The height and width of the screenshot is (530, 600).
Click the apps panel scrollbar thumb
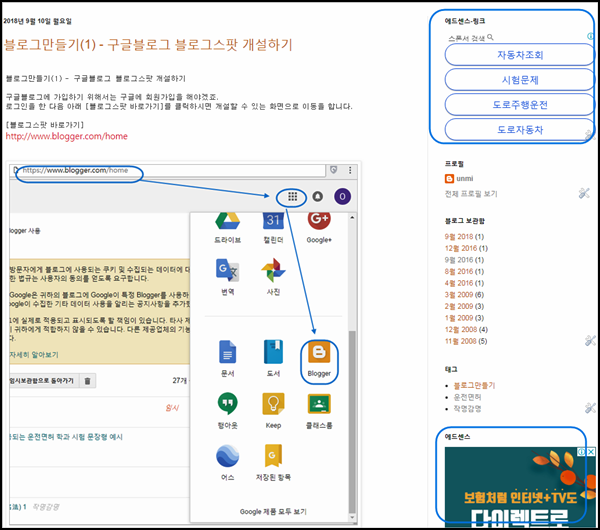352,422
